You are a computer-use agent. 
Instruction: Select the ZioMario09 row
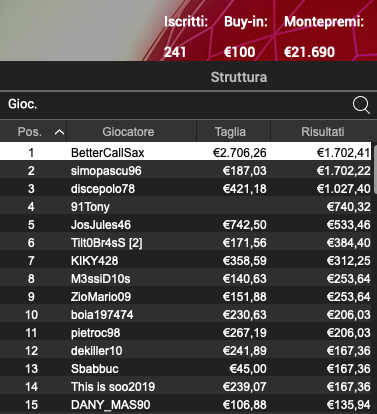pyautogui.click(x=186, y=297)
